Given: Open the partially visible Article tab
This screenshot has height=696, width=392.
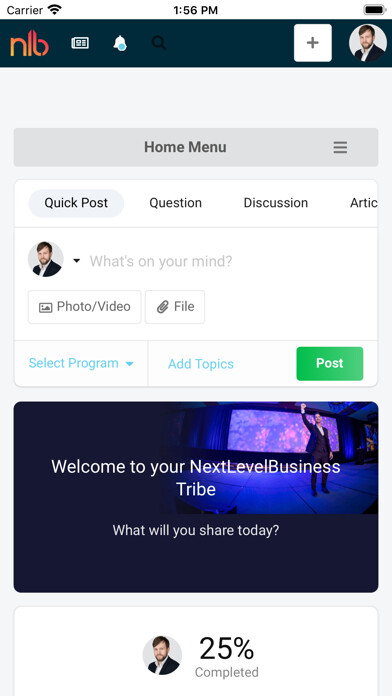Looking at the screenshot, I should click(364, 203).
